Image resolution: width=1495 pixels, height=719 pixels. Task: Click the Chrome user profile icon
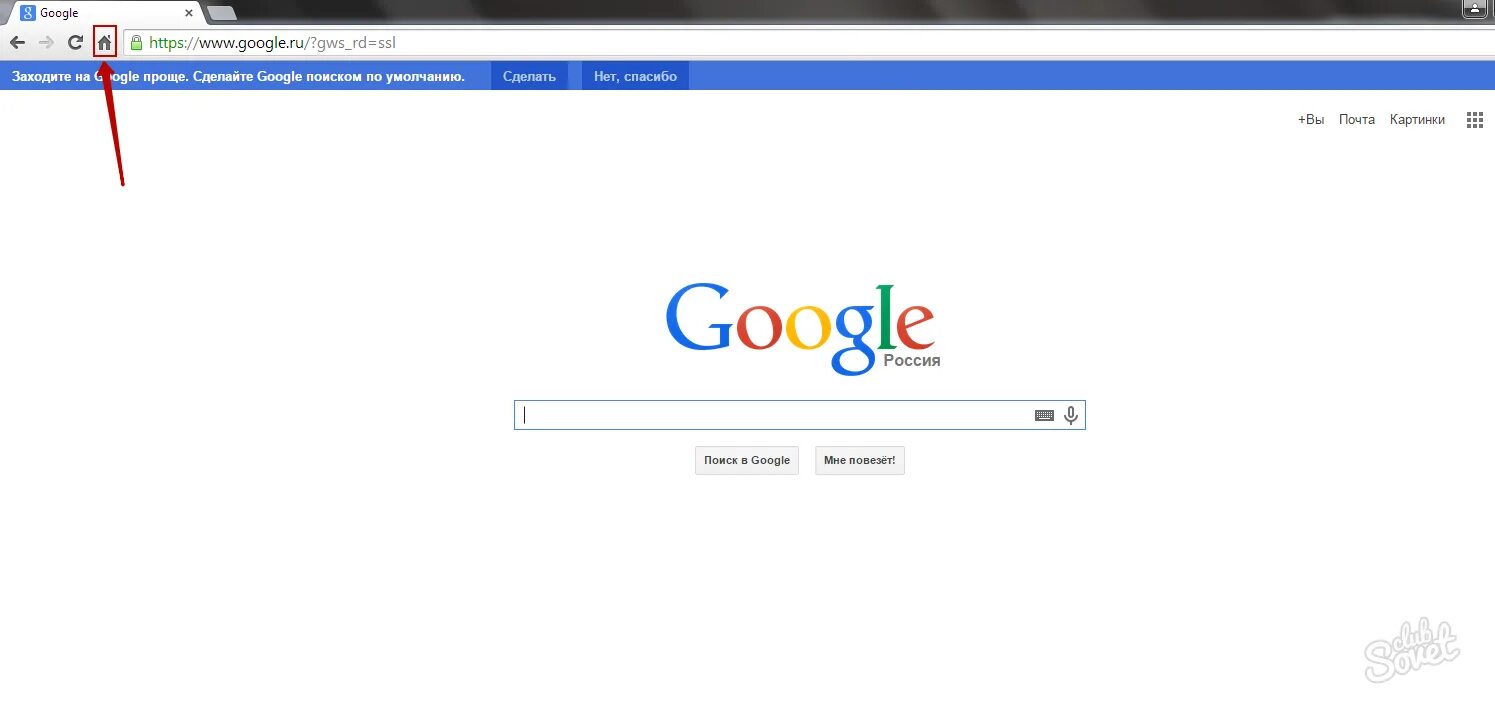coord(1475,9)
